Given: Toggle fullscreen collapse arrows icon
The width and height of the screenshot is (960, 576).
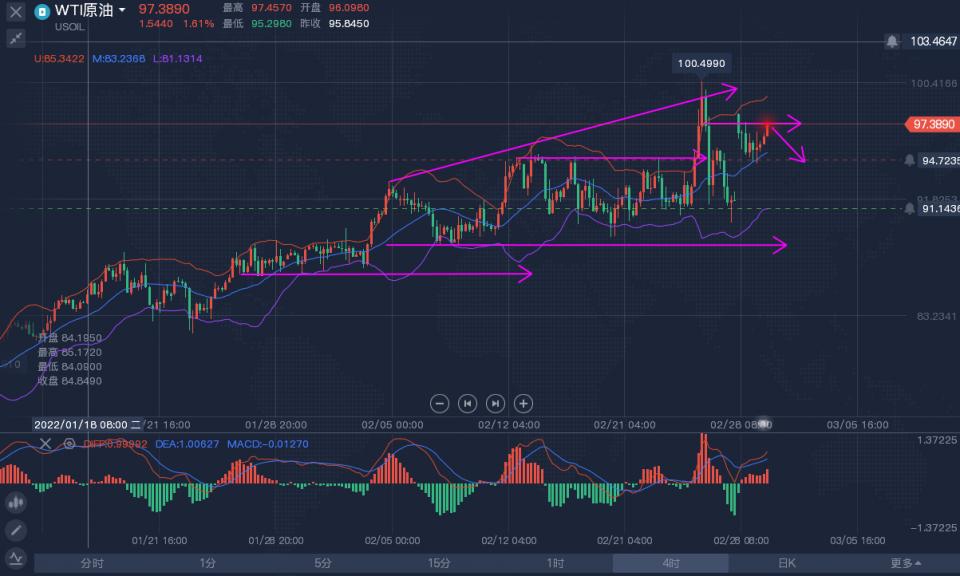Looking at the screenshot, I should point(15,38).
